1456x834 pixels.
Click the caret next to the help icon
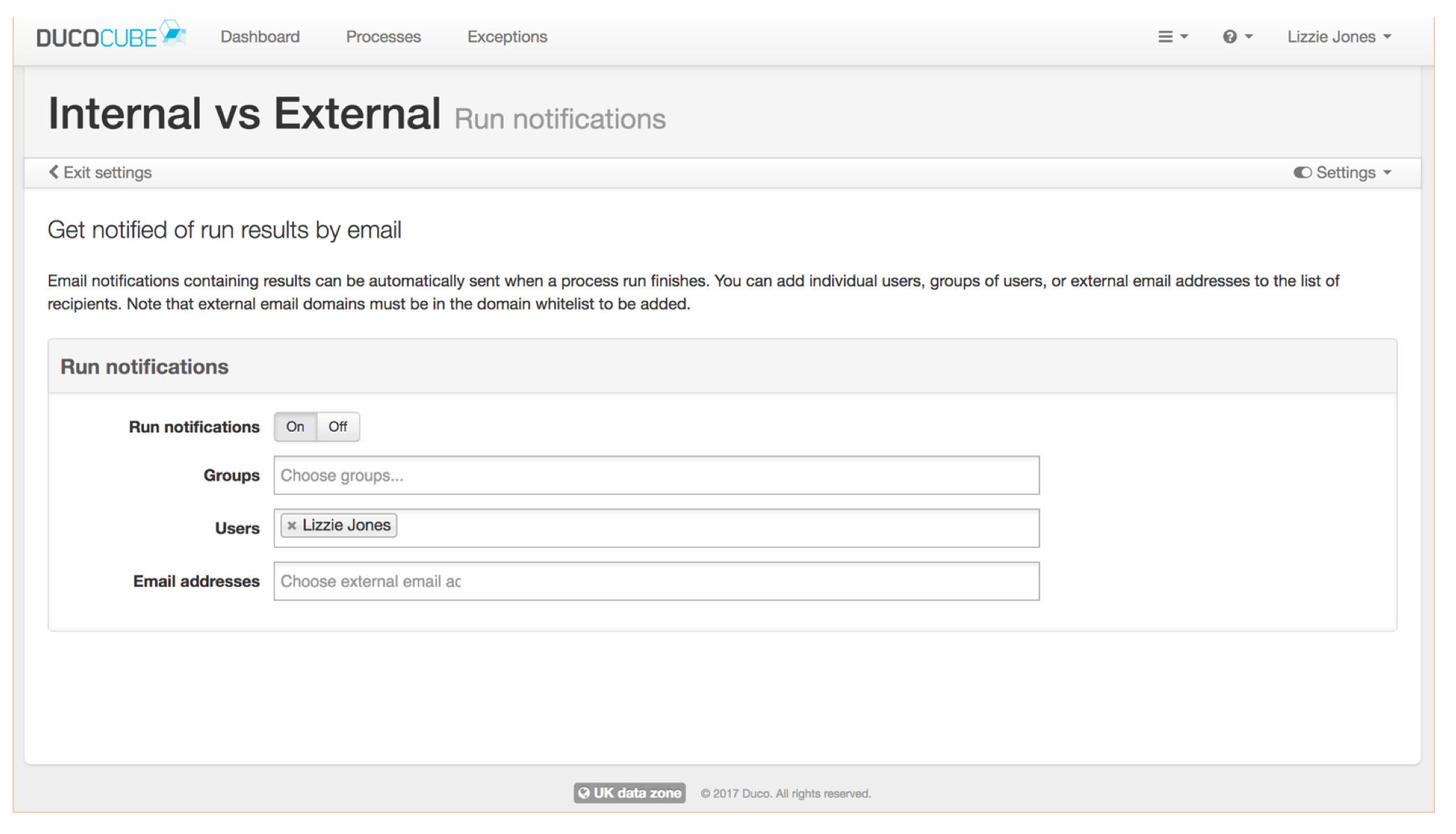(1247, 36)
